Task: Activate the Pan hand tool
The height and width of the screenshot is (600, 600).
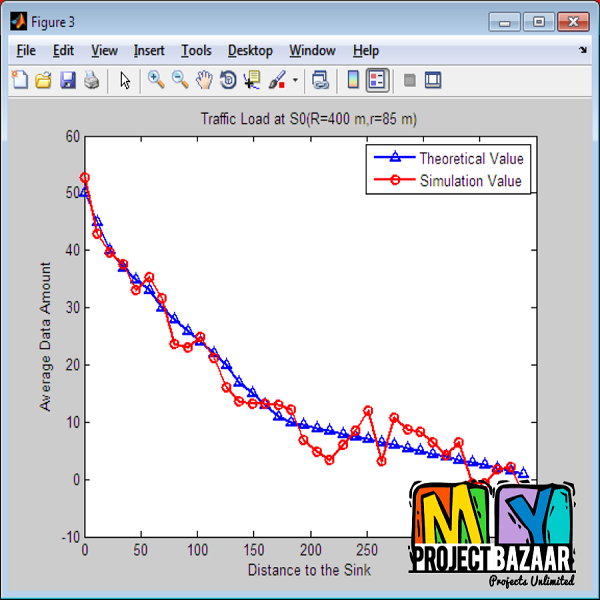Action: point(204,80)
